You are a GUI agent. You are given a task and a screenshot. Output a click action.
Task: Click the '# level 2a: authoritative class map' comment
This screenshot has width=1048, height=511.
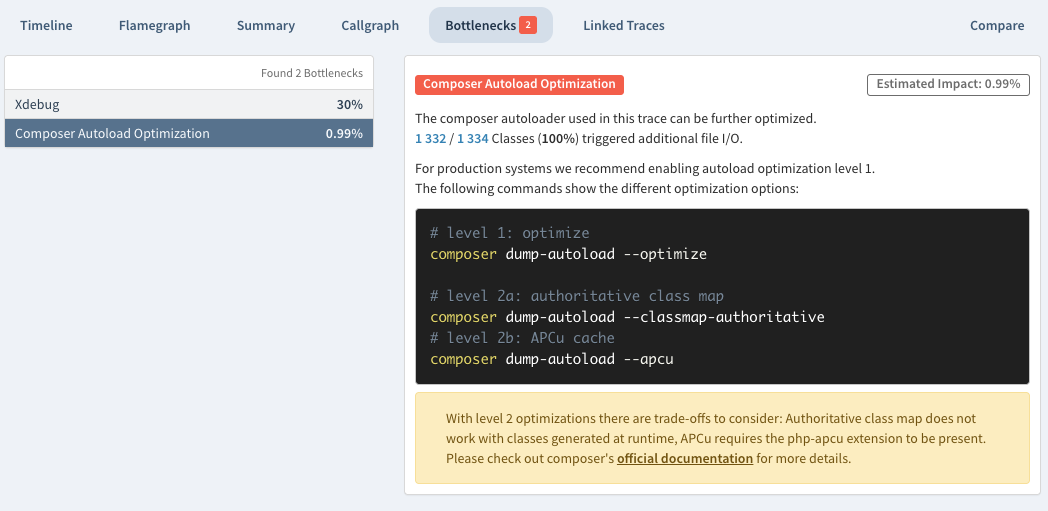click(x=577, y=296)
